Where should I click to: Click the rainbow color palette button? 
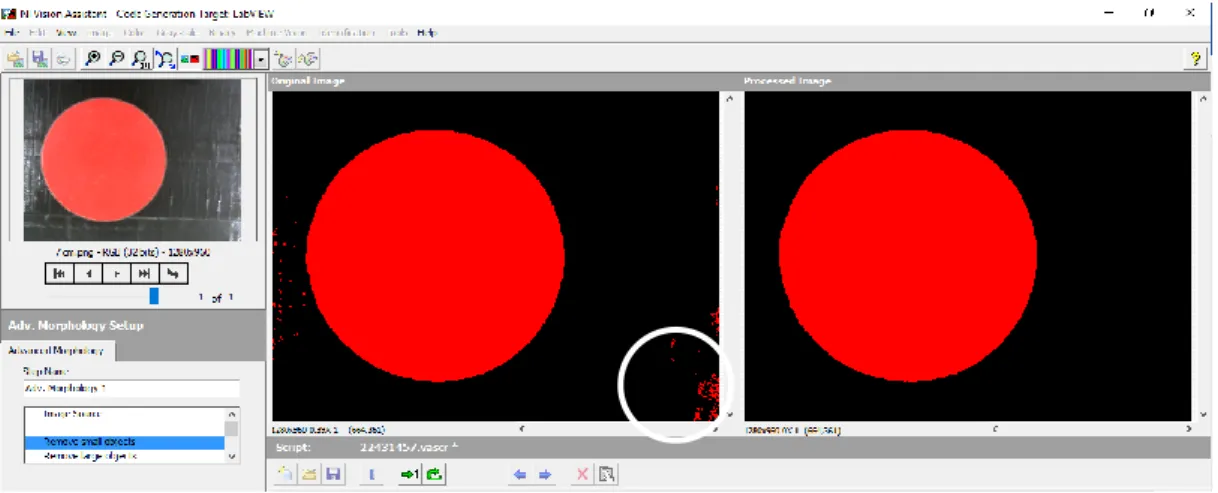228,59
